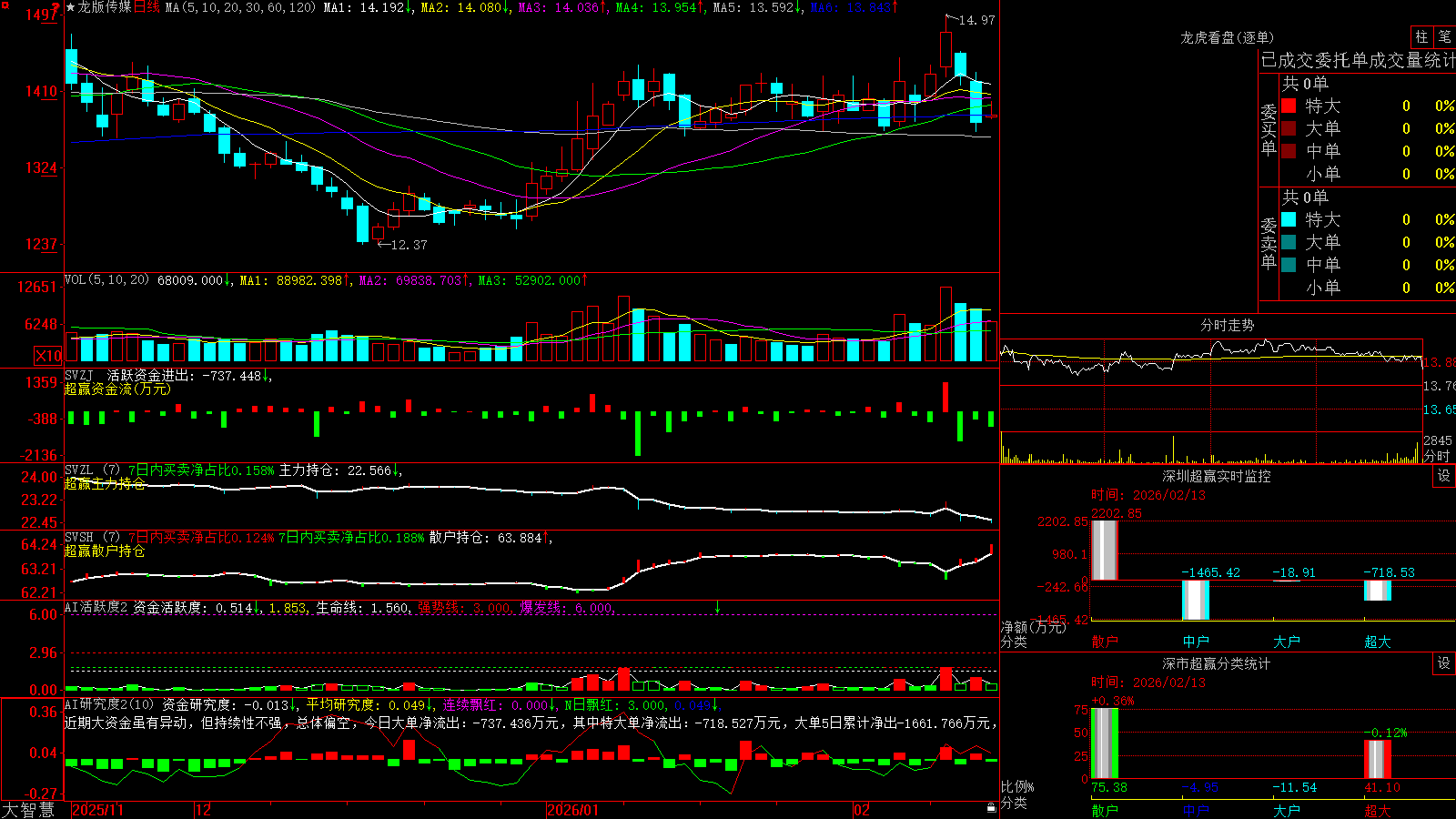The height and width of the screenshot is (819, 1456).
Task: Click the 散户持仓: 63.884 value
Action: pyautogui.click(x=485, y=538)
